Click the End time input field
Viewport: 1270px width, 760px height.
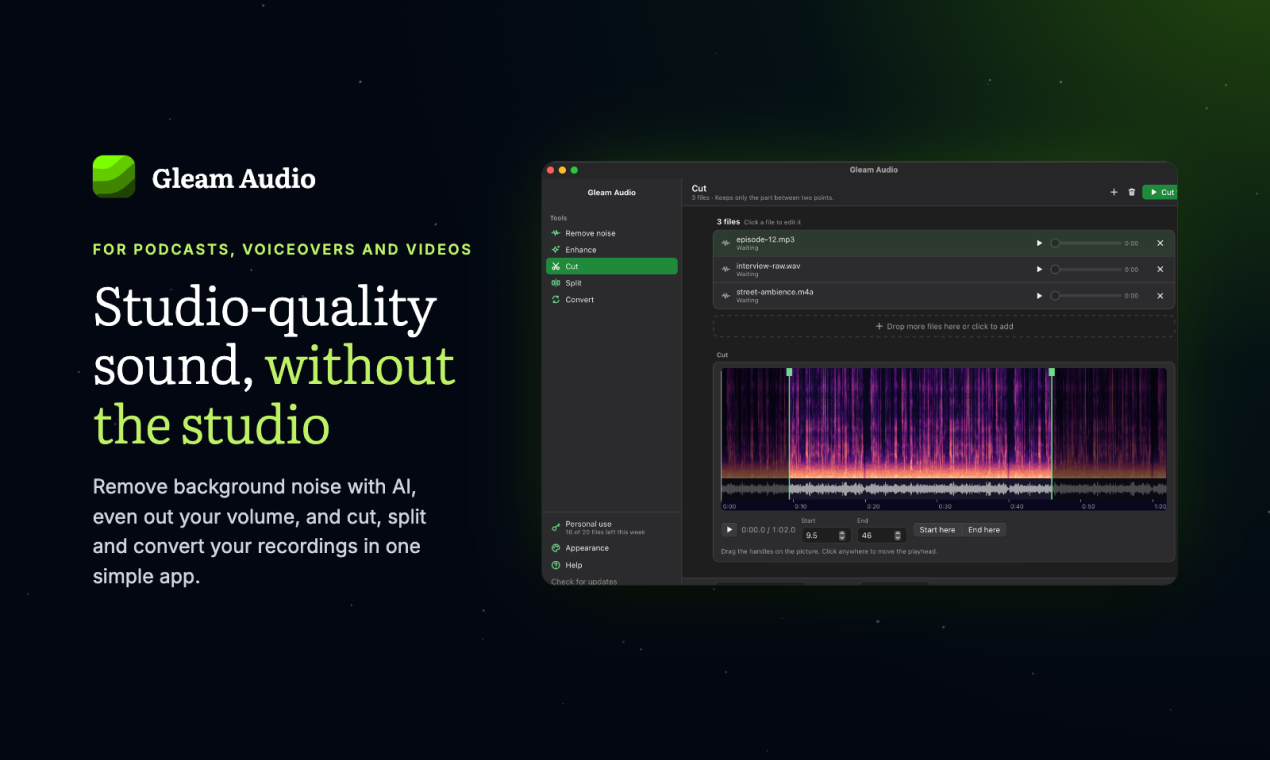[x=881, y=535]
